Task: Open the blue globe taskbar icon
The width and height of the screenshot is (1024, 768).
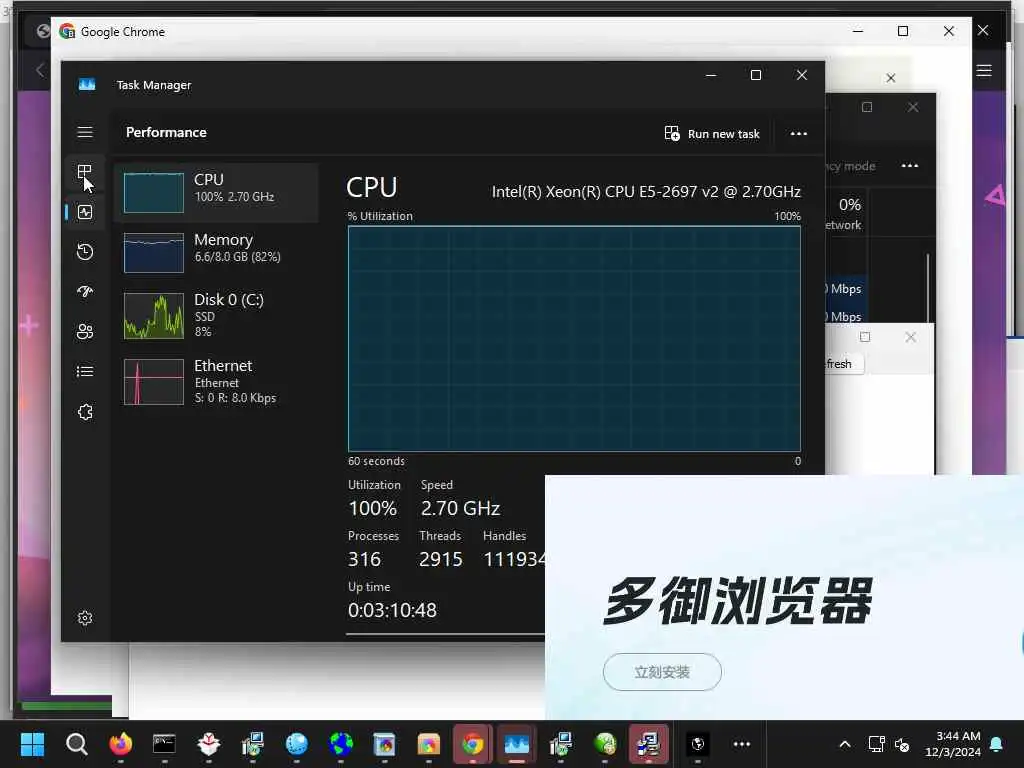Action: 296,744
